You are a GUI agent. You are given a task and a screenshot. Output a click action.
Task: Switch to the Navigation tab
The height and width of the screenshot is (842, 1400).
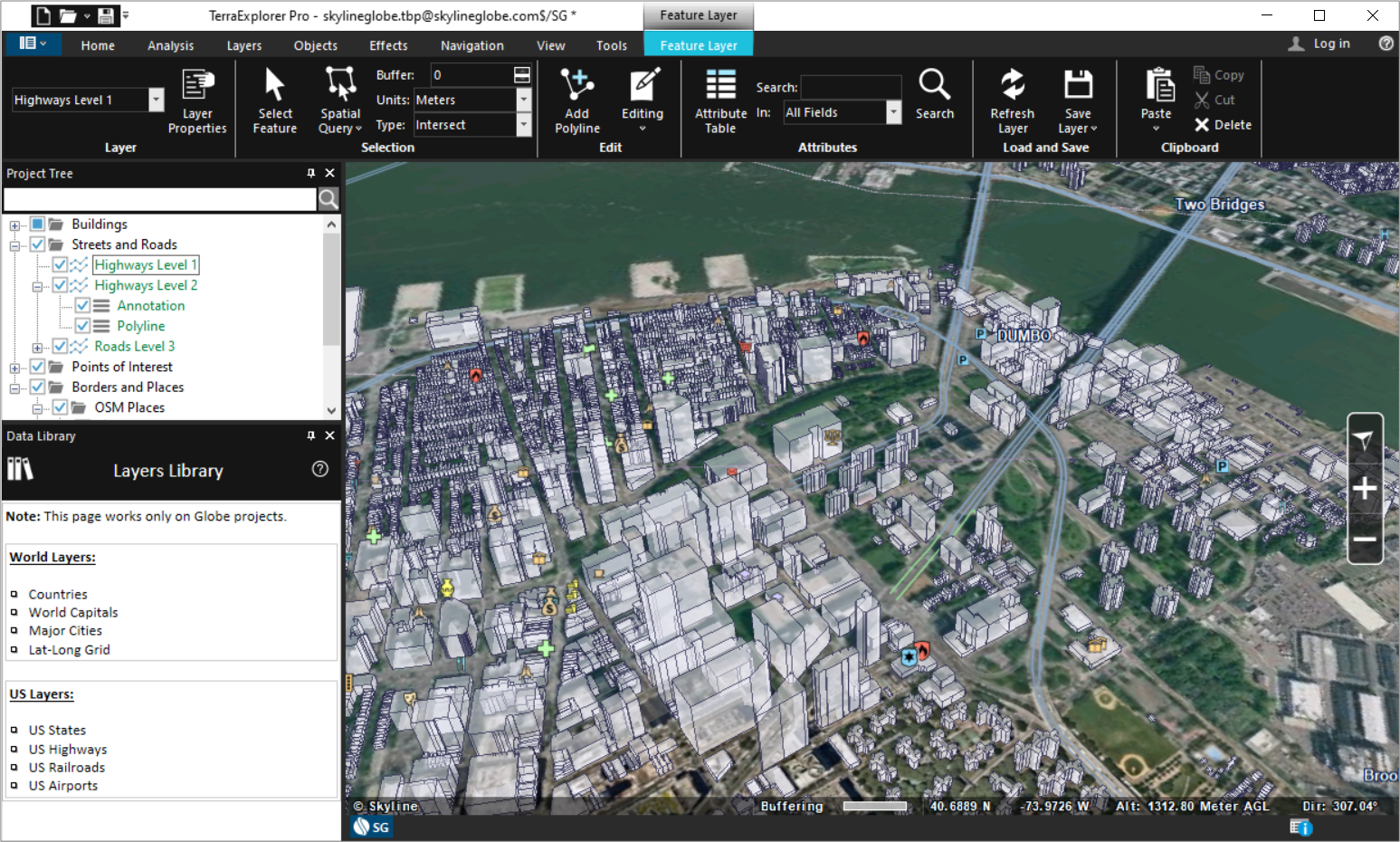[x=471, y=45]
